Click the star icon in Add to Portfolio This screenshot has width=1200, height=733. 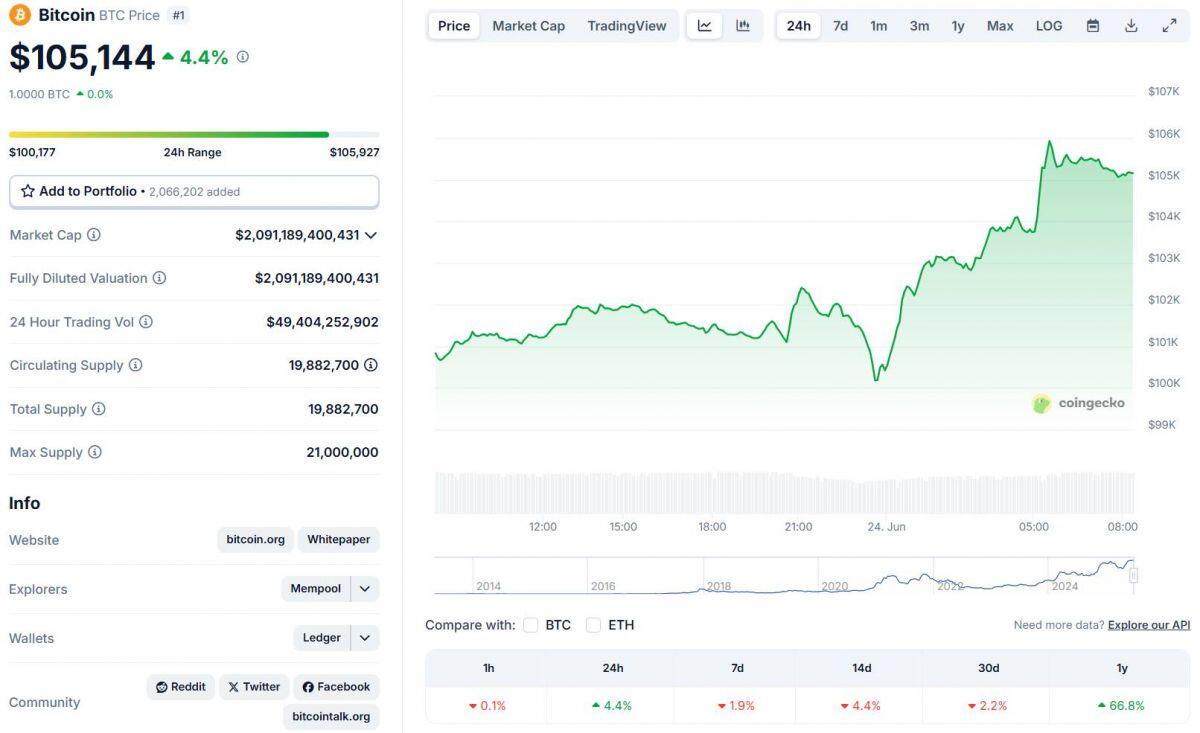(x=28, y=191)
